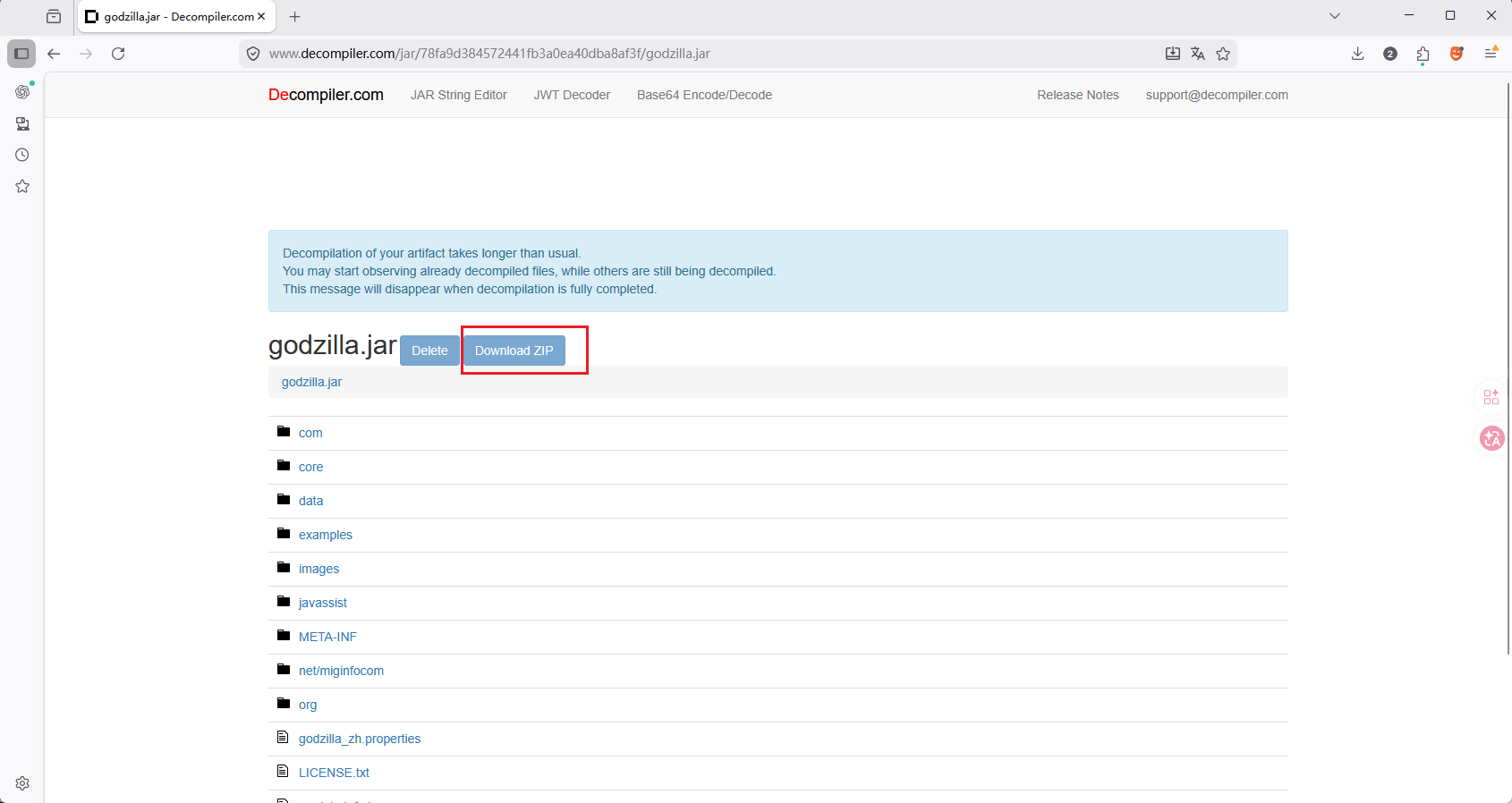The height and width of the screenshot is (803, 1512).
Task: Close the godzilla.jar tab
Action: (x=261, y=16)
